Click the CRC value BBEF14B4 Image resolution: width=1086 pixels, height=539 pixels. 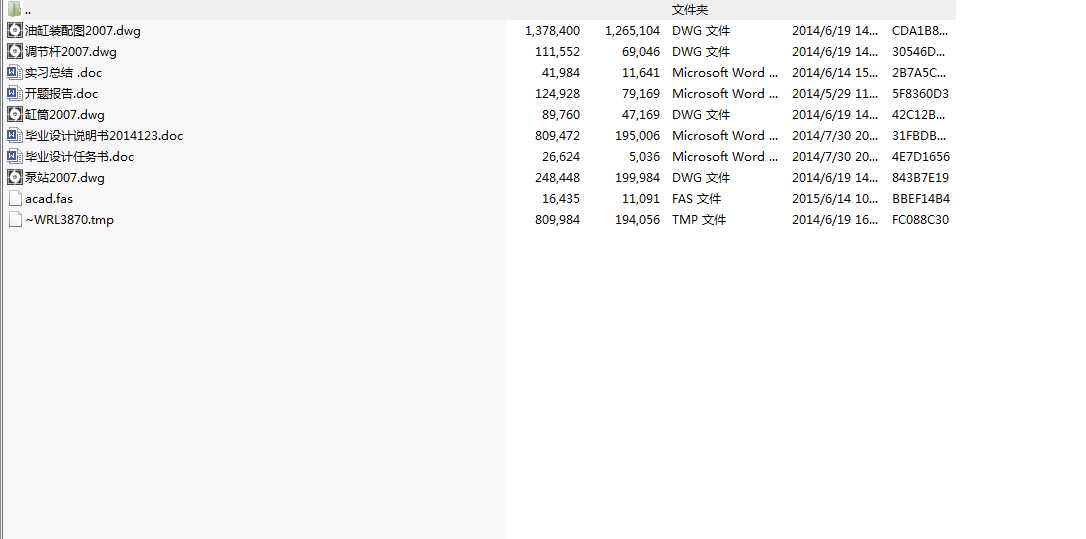[920, 199]
